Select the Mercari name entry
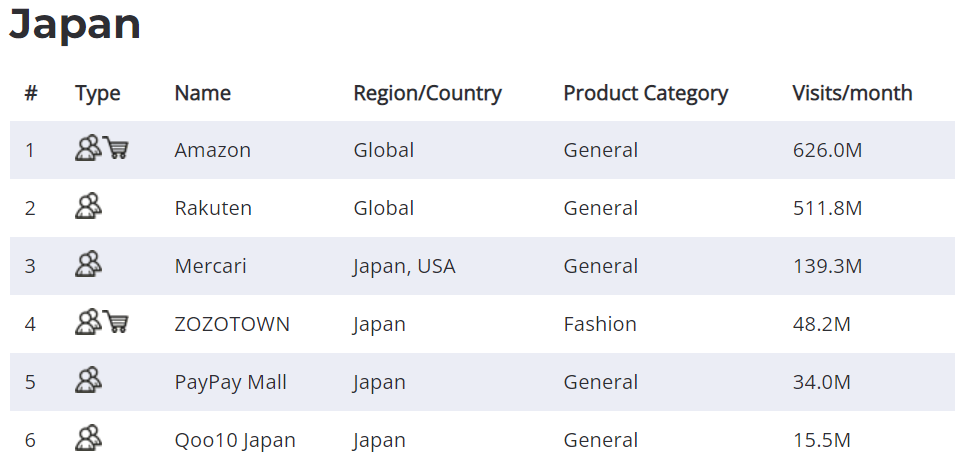This screenshot has width=964, height=465. click(210, 266)
